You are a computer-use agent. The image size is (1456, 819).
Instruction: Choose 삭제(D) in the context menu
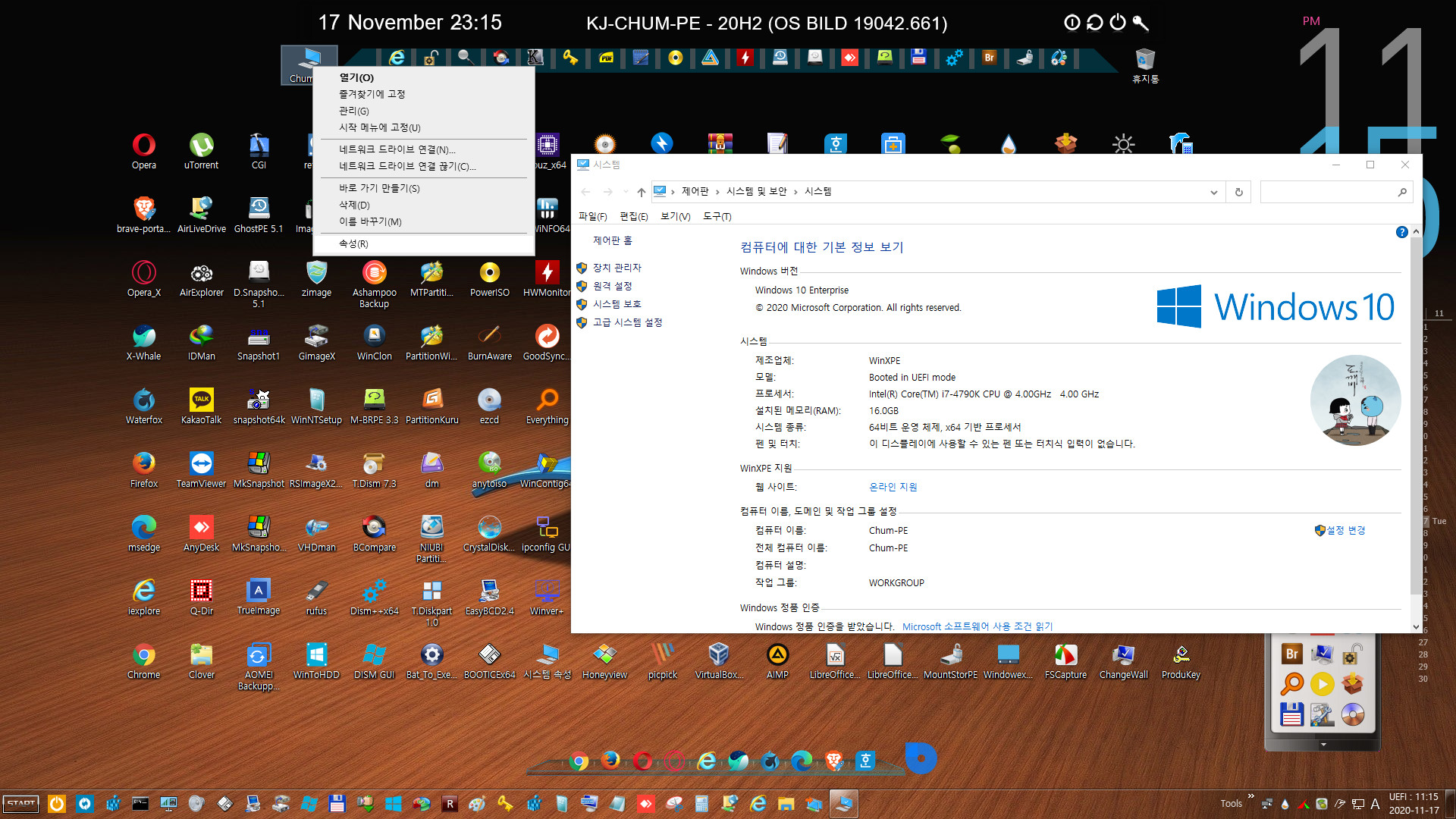(x=423, y=205)
